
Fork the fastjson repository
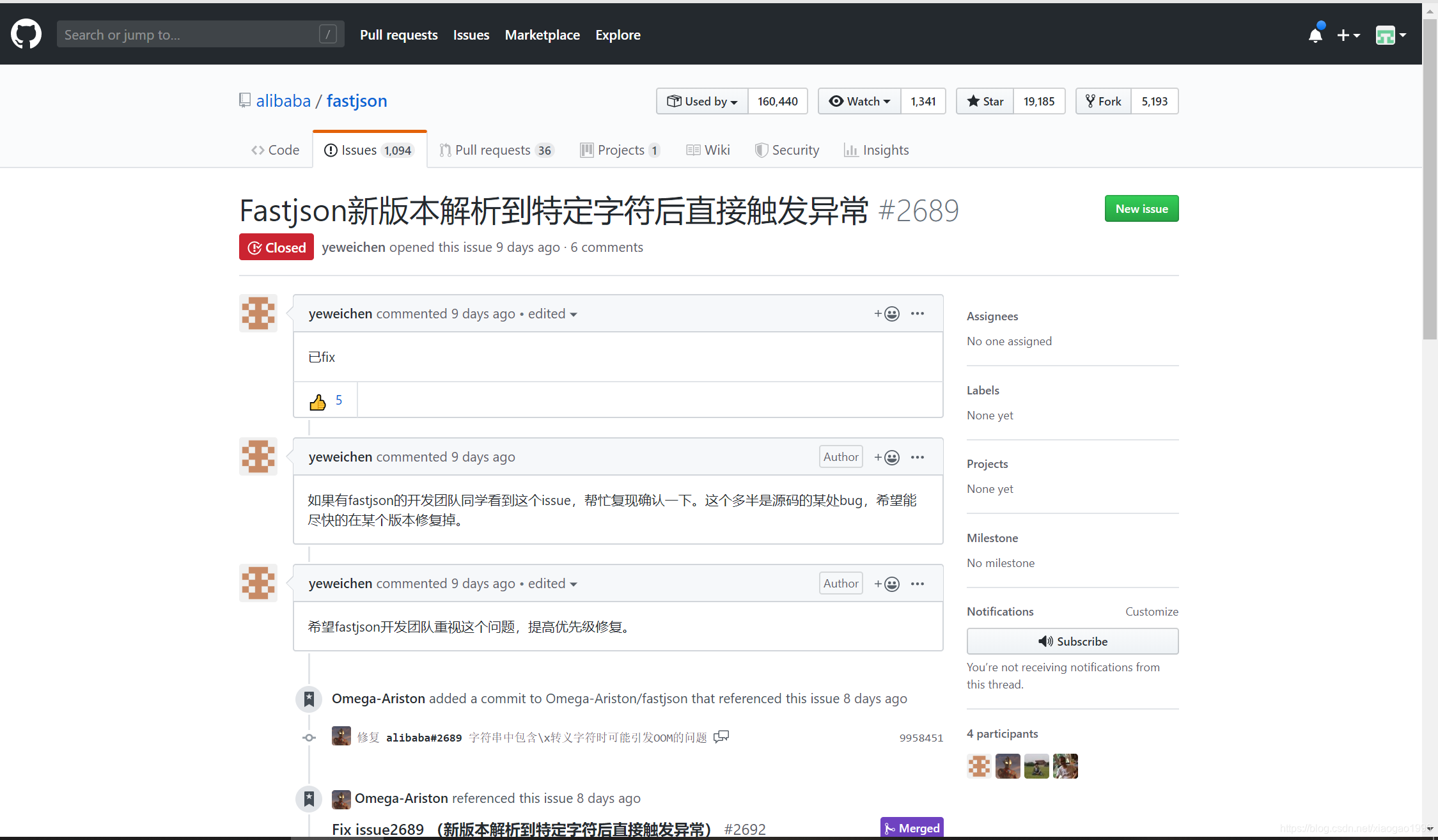pos(1104,101)
